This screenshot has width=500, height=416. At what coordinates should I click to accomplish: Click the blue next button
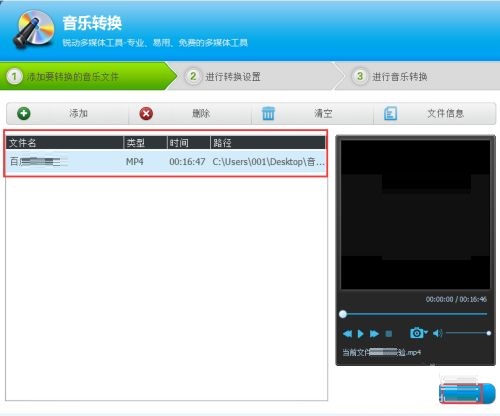click(x=467, y=393)
